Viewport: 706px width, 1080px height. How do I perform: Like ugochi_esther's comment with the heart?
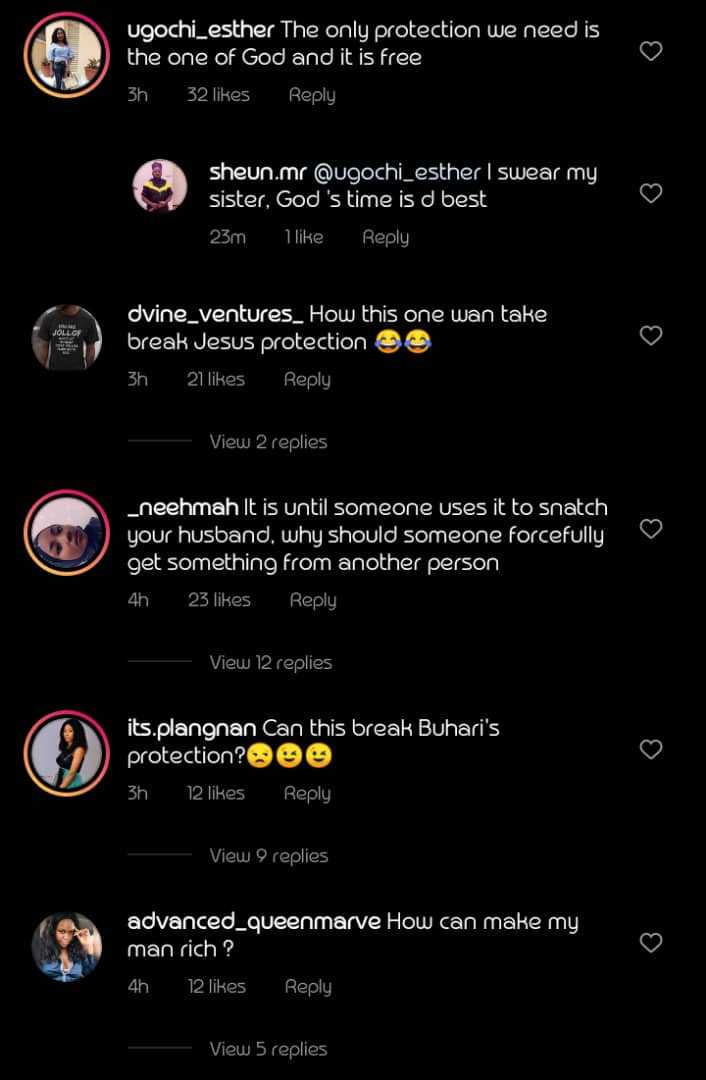tap(651, 51)
